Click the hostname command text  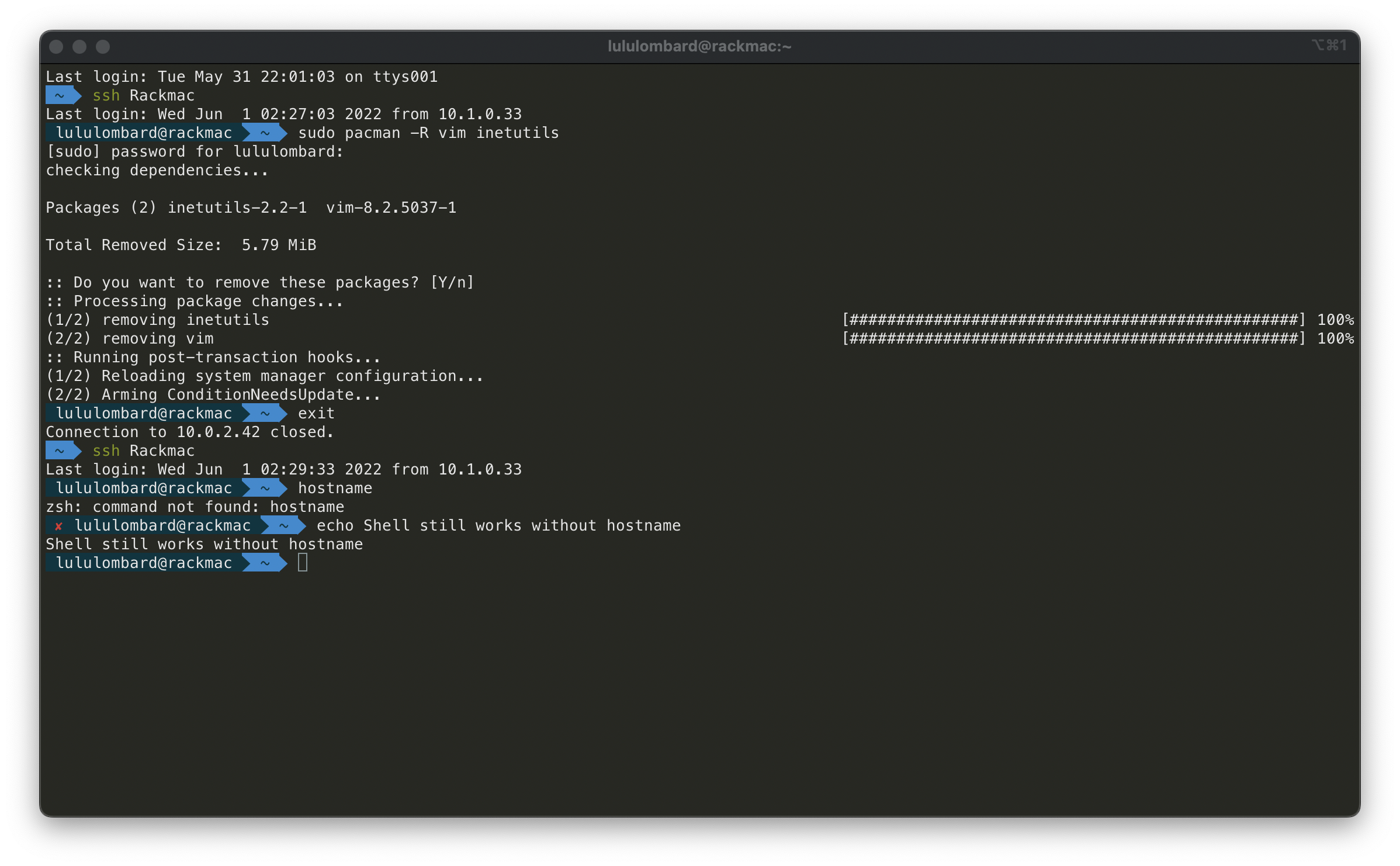(x=335, y=488)
